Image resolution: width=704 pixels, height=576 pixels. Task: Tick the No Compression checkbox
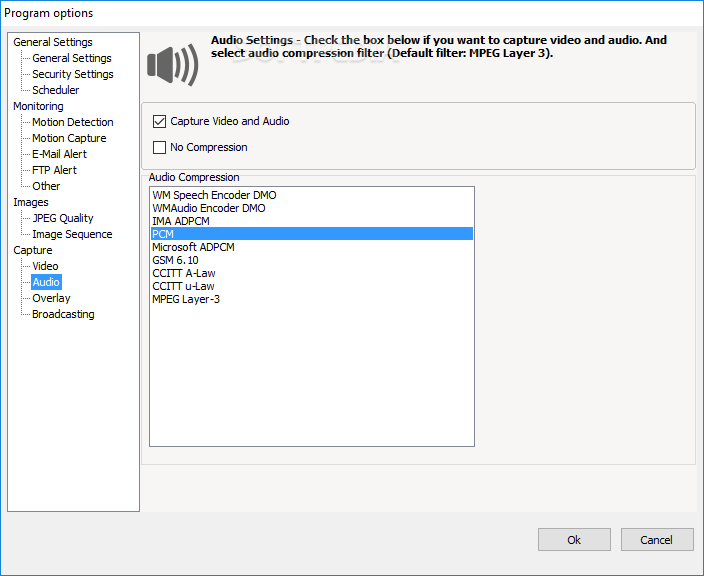(159, 147)
